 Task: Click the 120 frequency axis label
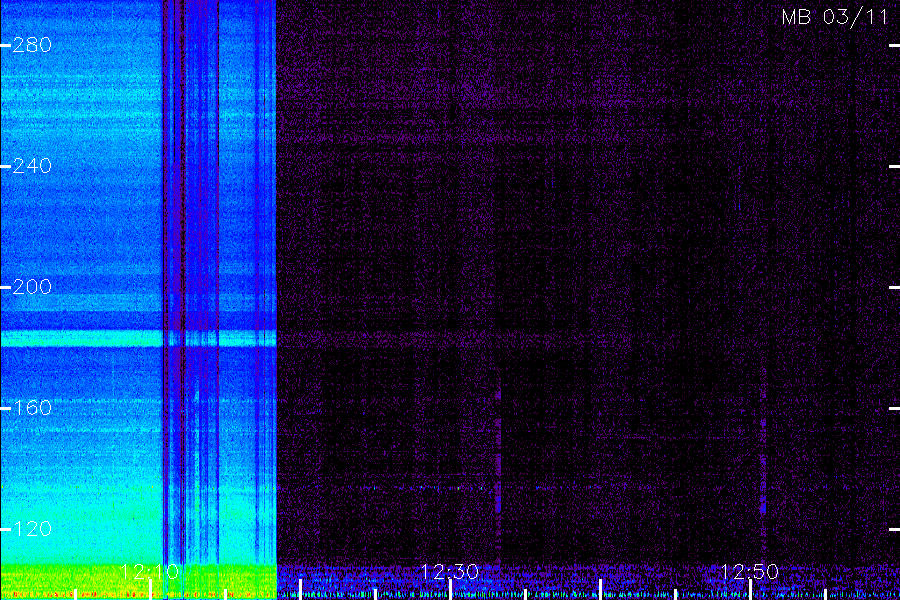(32, 528)
